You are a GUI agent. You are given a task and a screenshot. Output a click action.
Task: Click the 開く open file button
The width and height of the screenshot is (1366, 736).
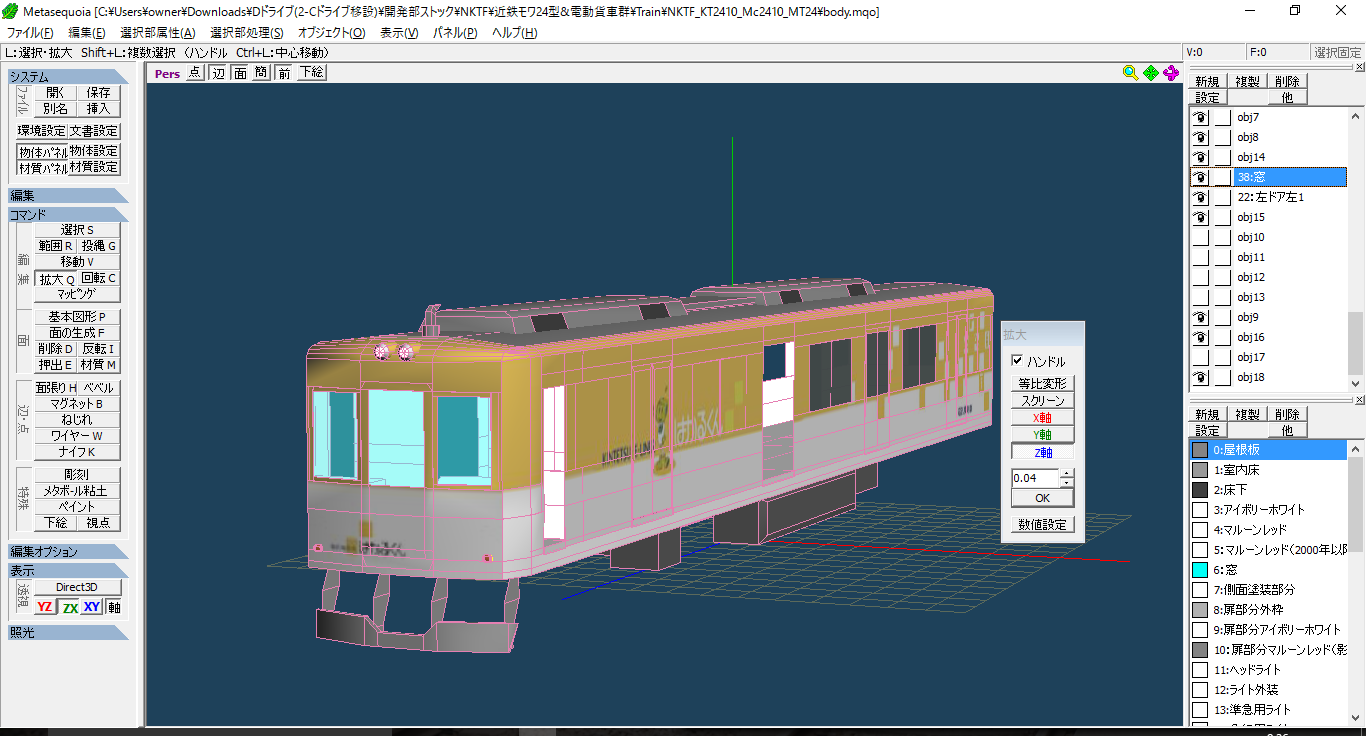[x=56, y=92]
